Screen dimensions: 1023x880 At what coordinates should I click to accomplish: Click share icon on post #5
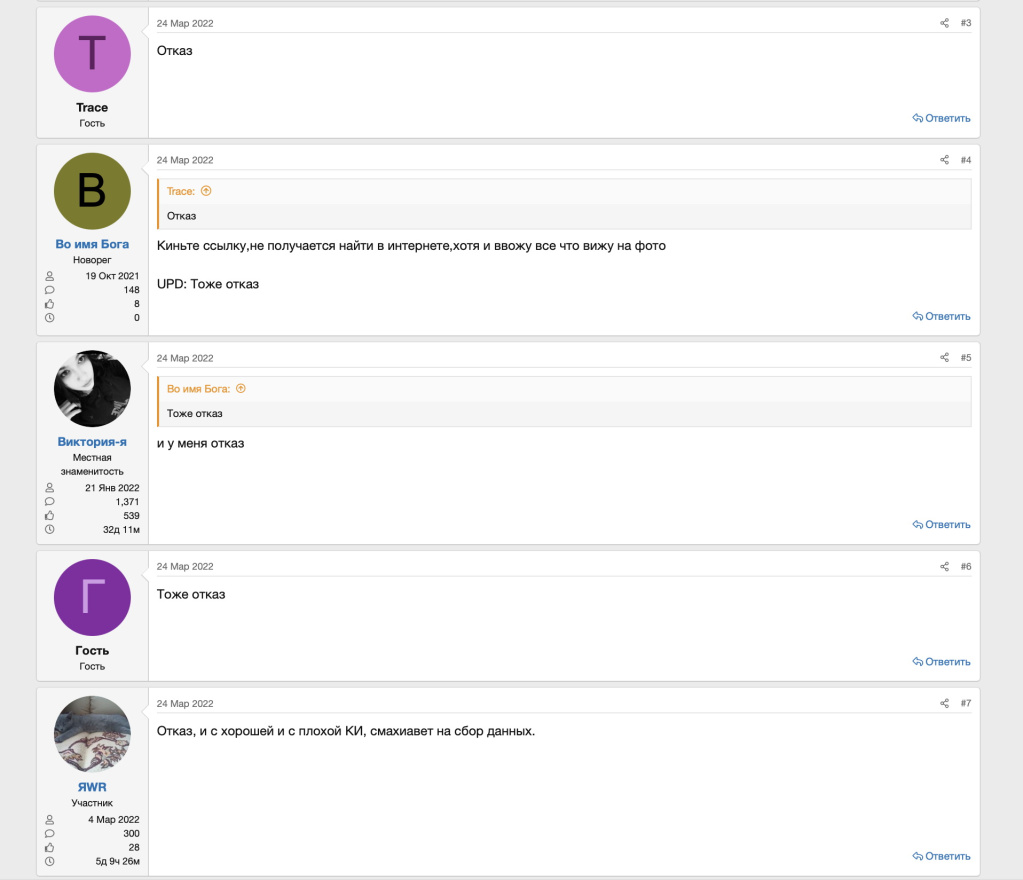[944, 358]
